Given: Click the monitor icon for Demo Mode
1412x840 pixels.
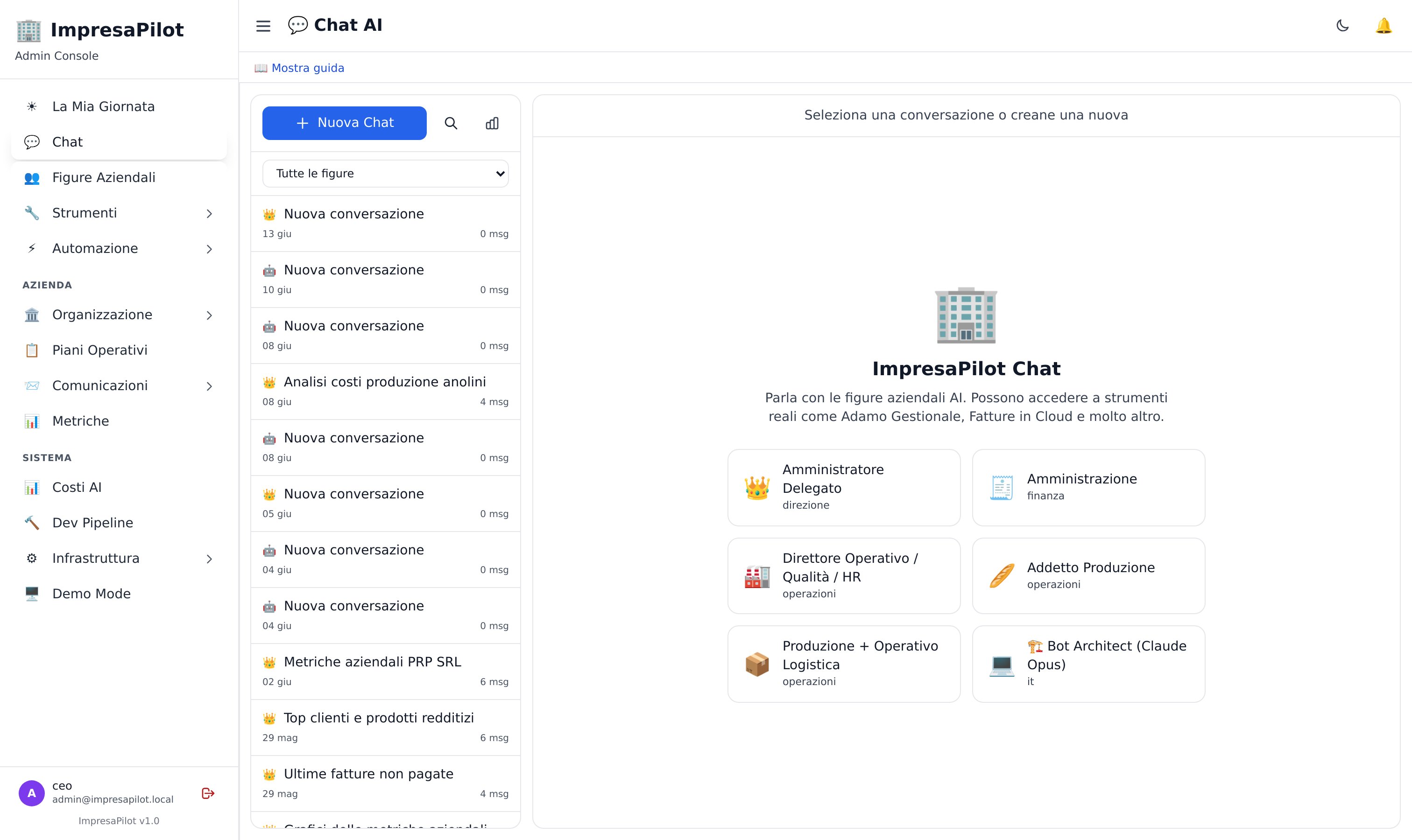Looking at the screenshot, I should click(32, 594).
